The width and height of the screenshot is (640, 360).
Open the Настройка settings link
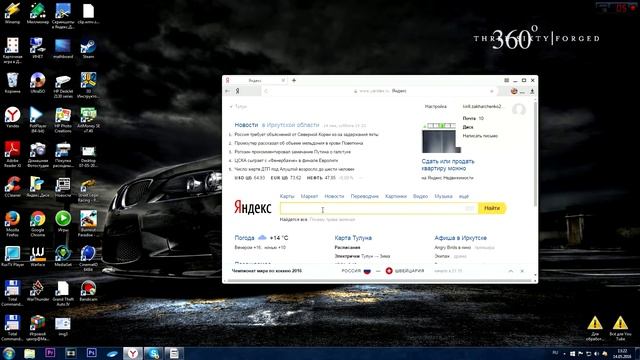tap(436, 107)
